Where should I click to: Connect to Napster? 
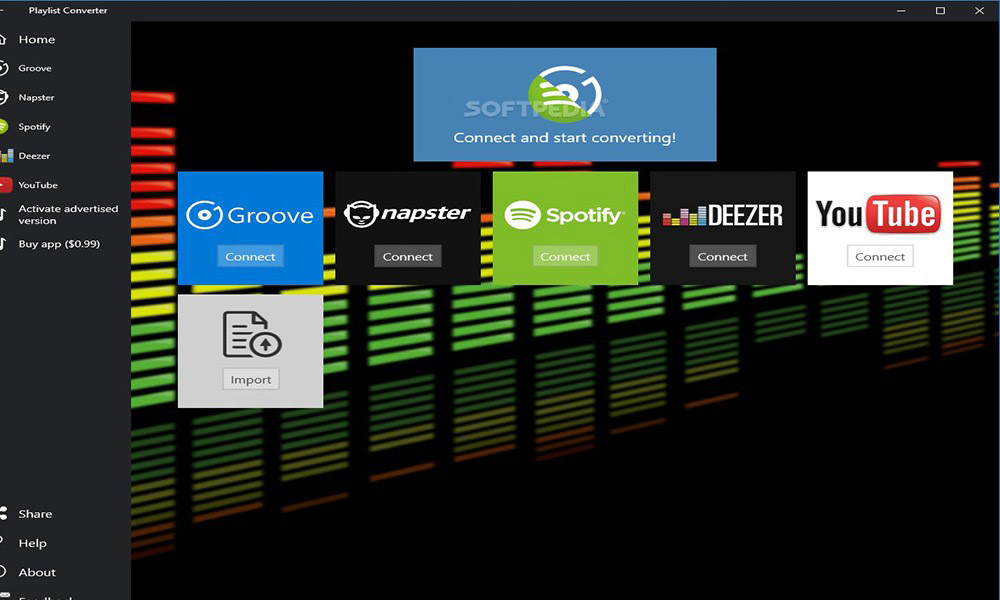click(408, 256)
